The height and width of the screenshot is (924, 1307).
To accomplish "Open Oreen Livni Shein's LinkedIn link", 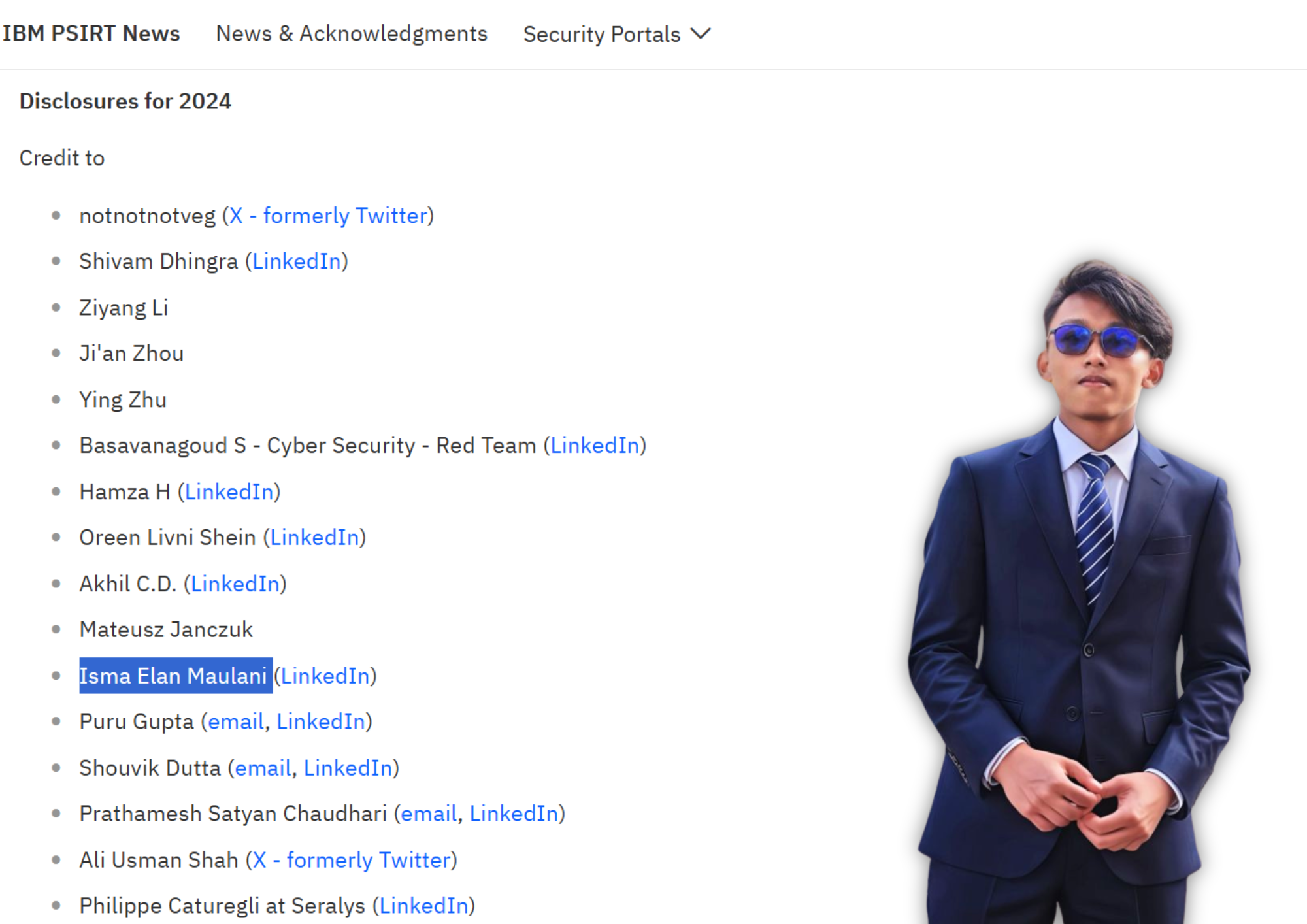I will (x=315, y=538).
